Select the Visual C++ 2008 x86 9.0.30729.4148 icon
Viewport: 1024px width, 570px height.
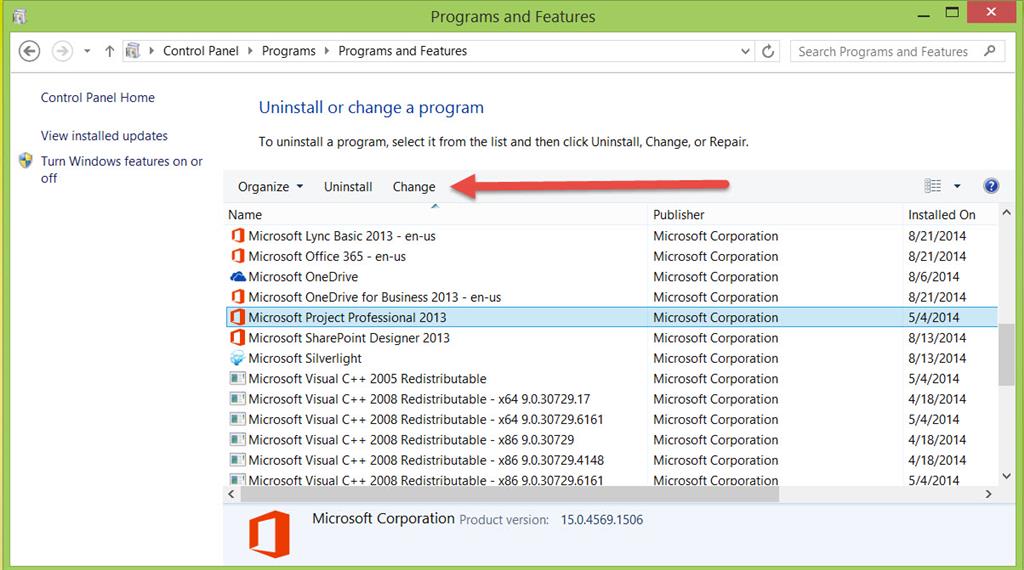pos(238,460)
